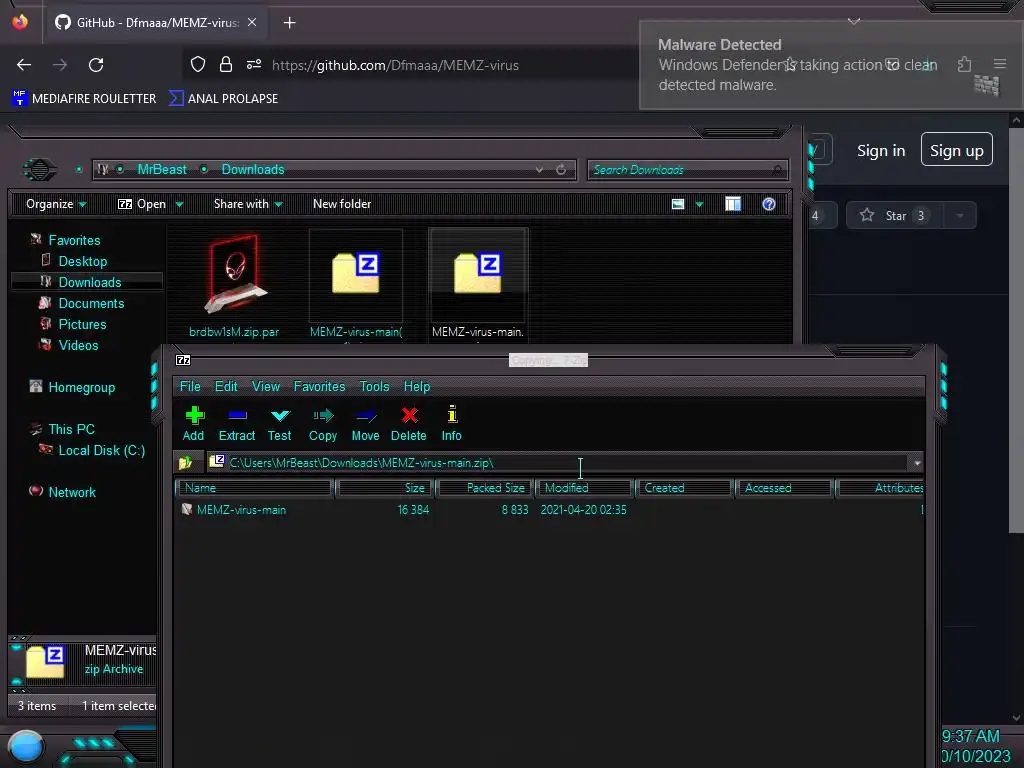Click the 7-Zip Delete toolbar icon

[x=409, y=416]
